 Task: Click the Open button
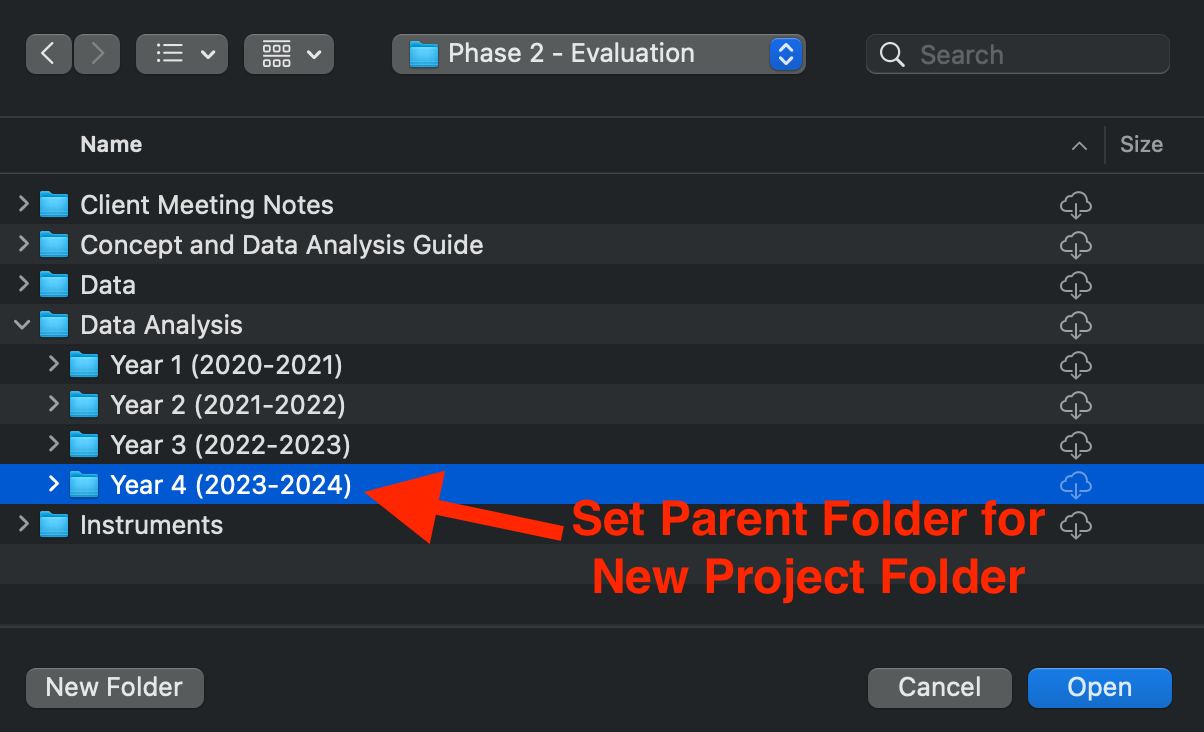(1099, 687)
